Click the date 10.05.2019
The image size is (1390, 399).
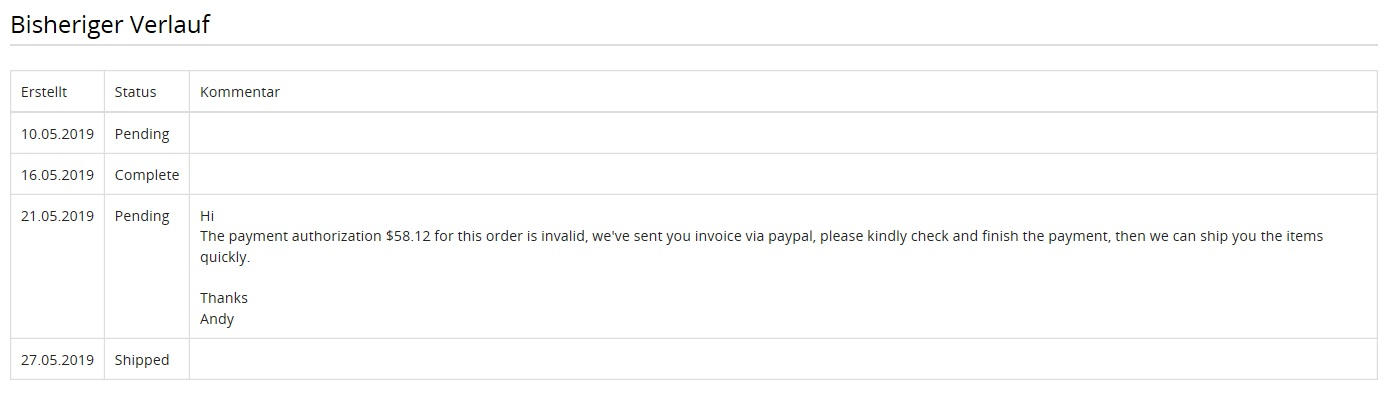point(57,133)
